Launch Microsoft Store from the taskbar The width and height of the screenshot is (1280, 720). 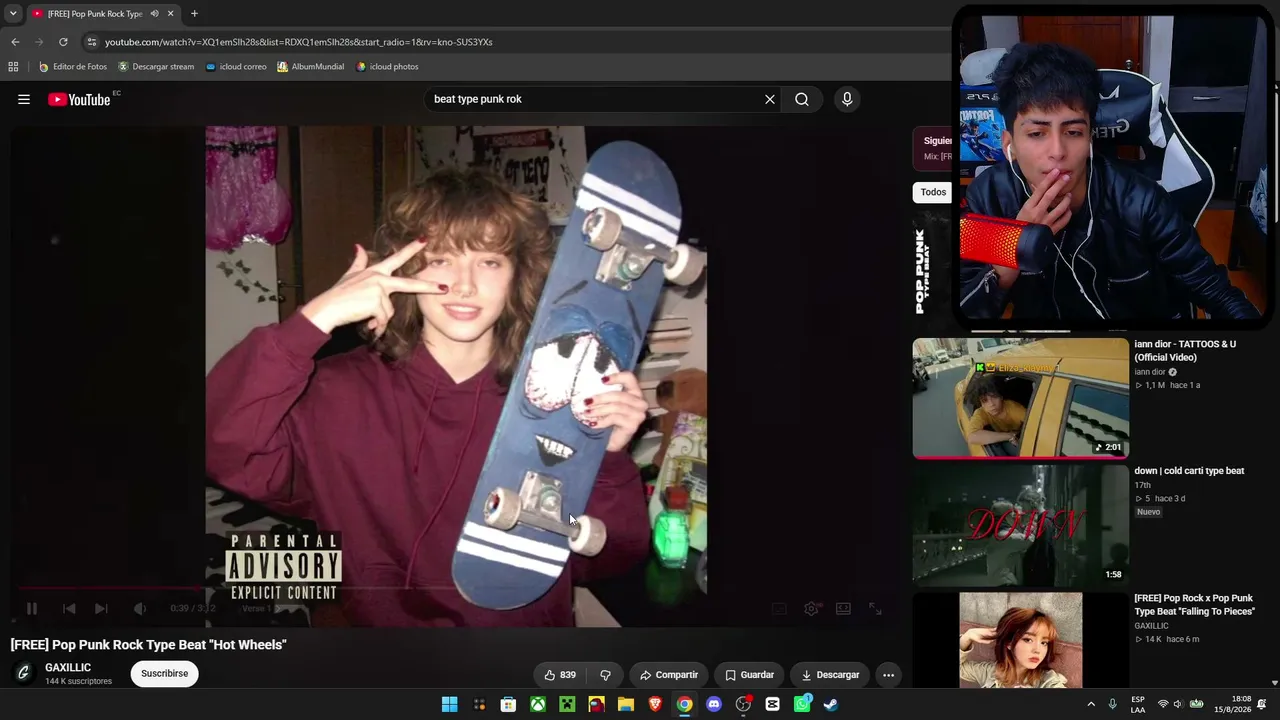pyautogui.click(x=508, y=704)
